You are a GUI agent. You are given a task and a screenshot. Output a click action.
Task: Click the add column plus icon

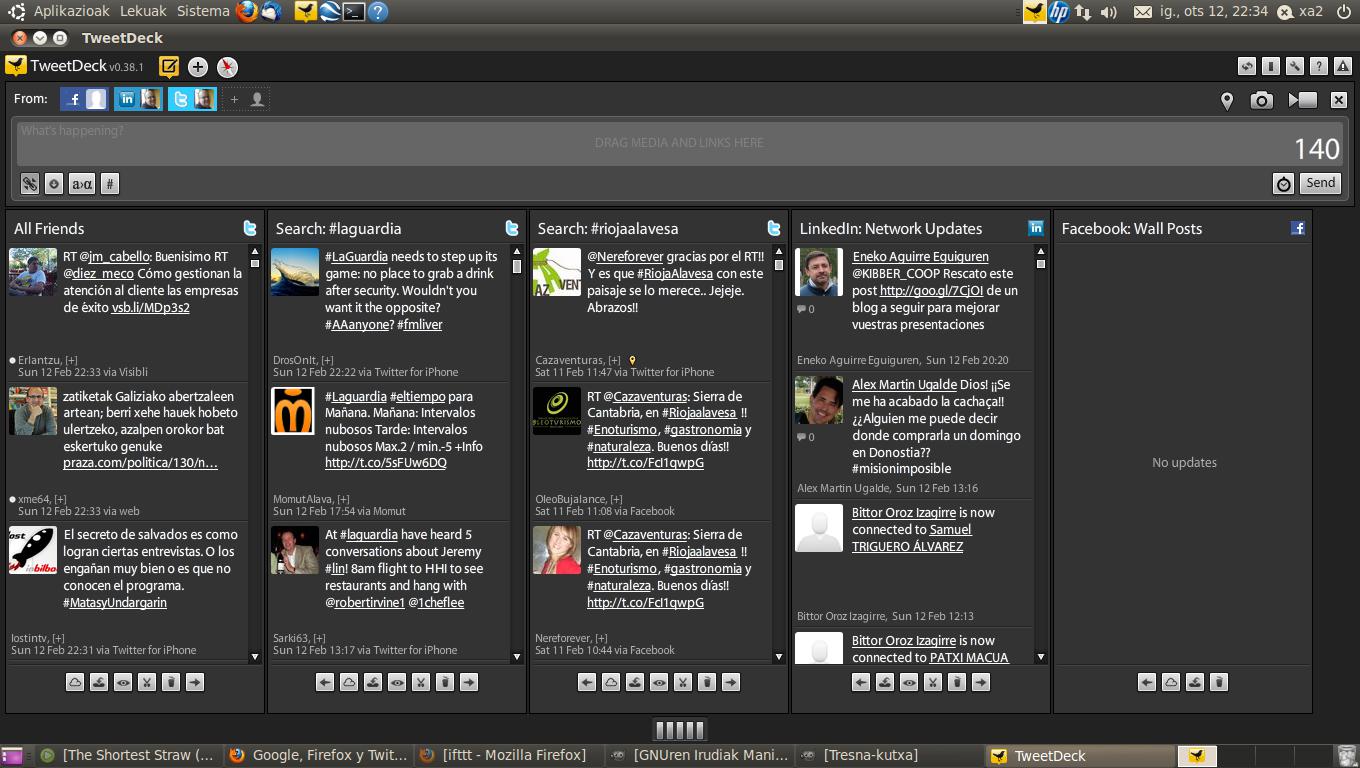[x=198, y=67]
